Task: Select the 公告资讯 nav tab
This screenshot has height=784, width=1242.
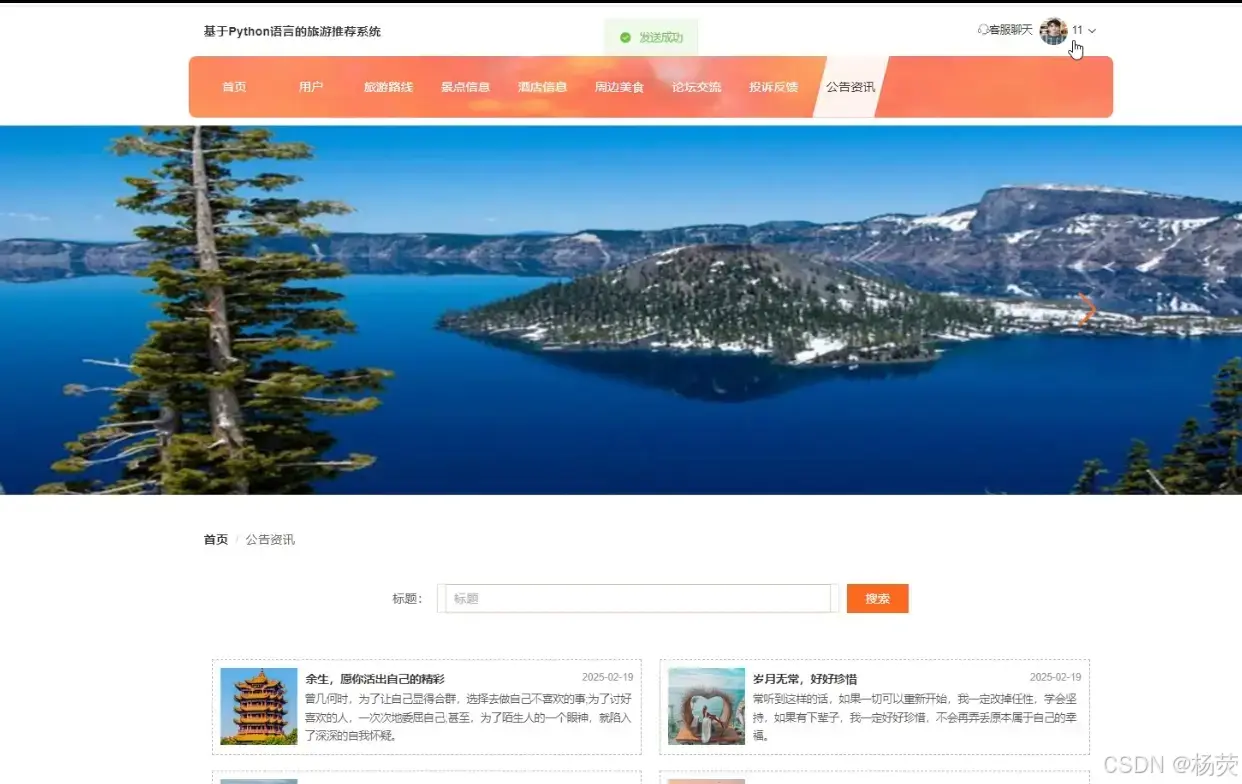Action: point(850,87)
